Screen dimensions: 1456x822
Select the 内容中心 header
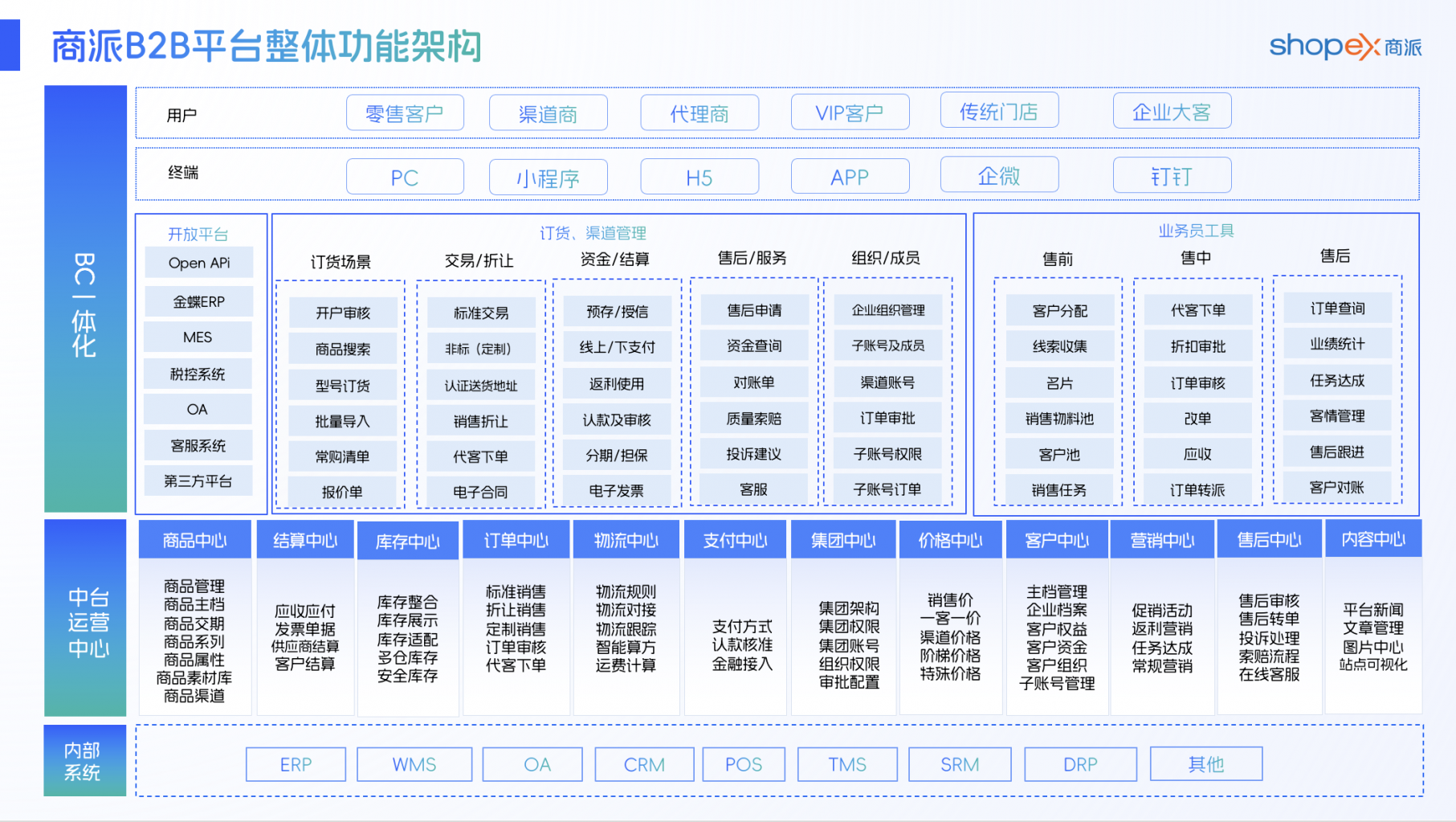point(1373,538)
